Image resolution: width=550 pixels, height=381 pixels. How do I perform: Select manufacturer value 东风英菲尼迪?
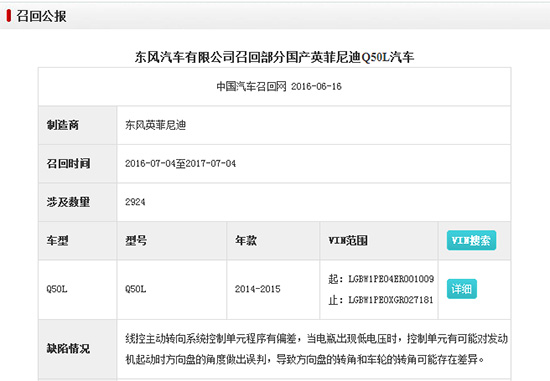155,125
